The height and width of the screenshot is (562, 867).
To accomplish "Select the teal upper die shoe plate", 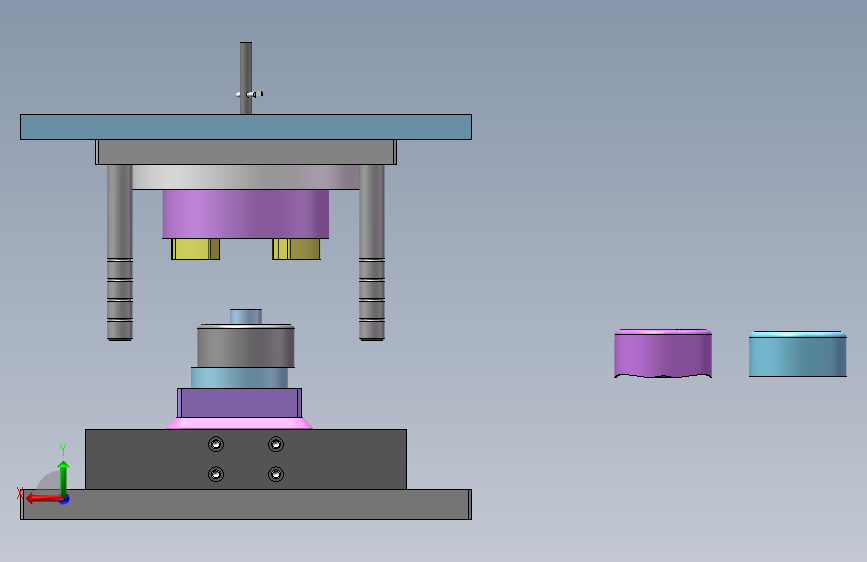I will coord(246,127).
